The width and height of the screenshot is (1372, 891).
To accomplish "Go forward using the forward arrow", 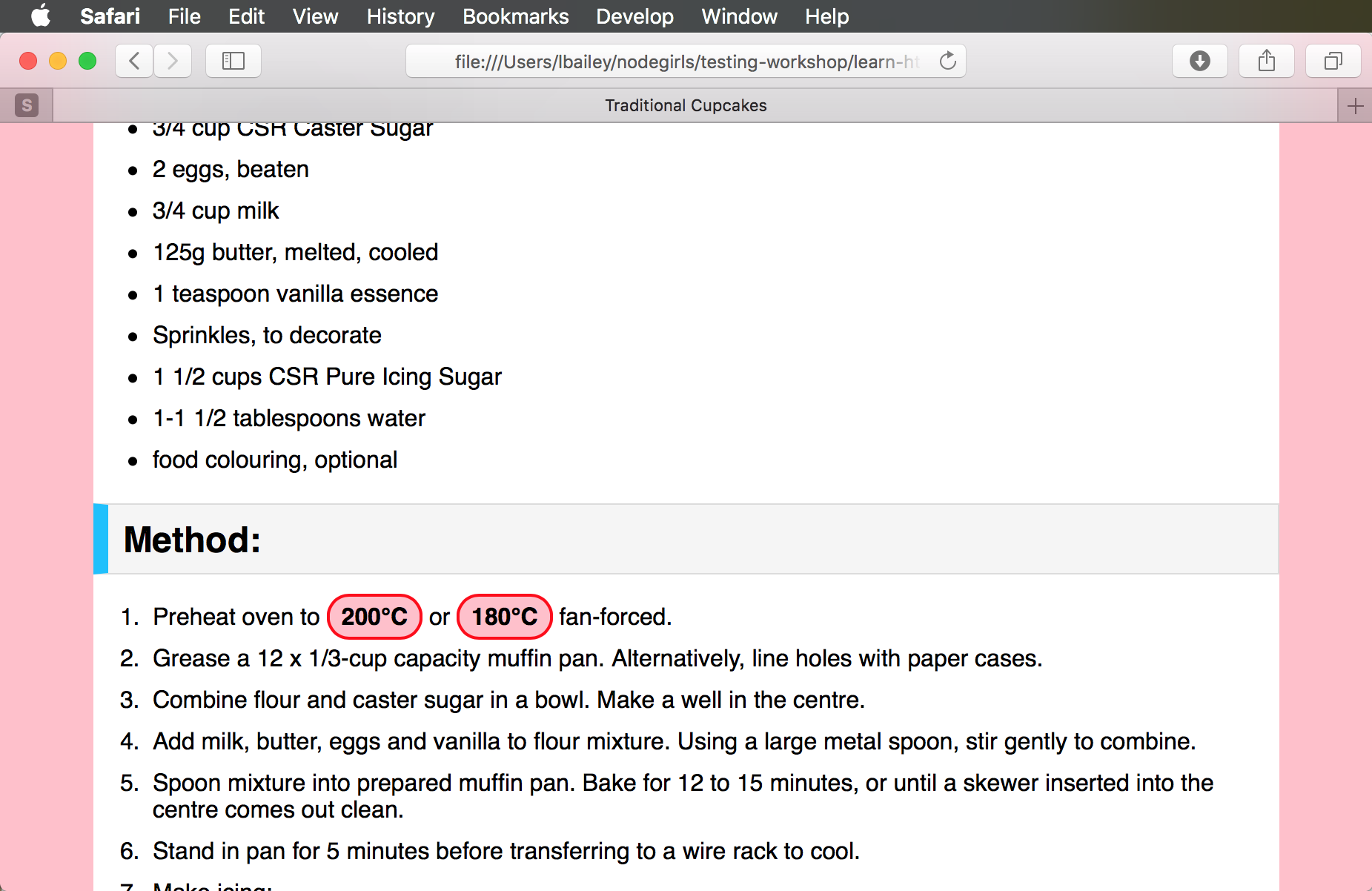I will click(x=173, y=61).
